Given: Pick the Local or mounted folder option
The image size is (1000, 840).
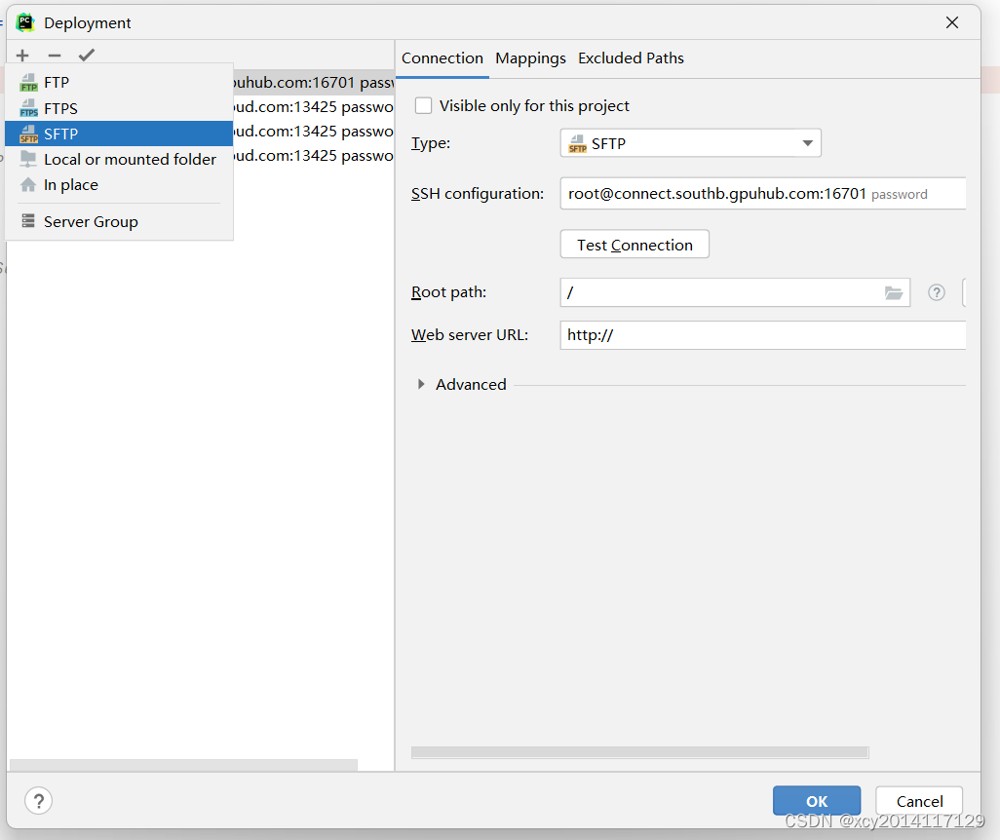Looking at the screenshot, I should (x=119, y=159).
